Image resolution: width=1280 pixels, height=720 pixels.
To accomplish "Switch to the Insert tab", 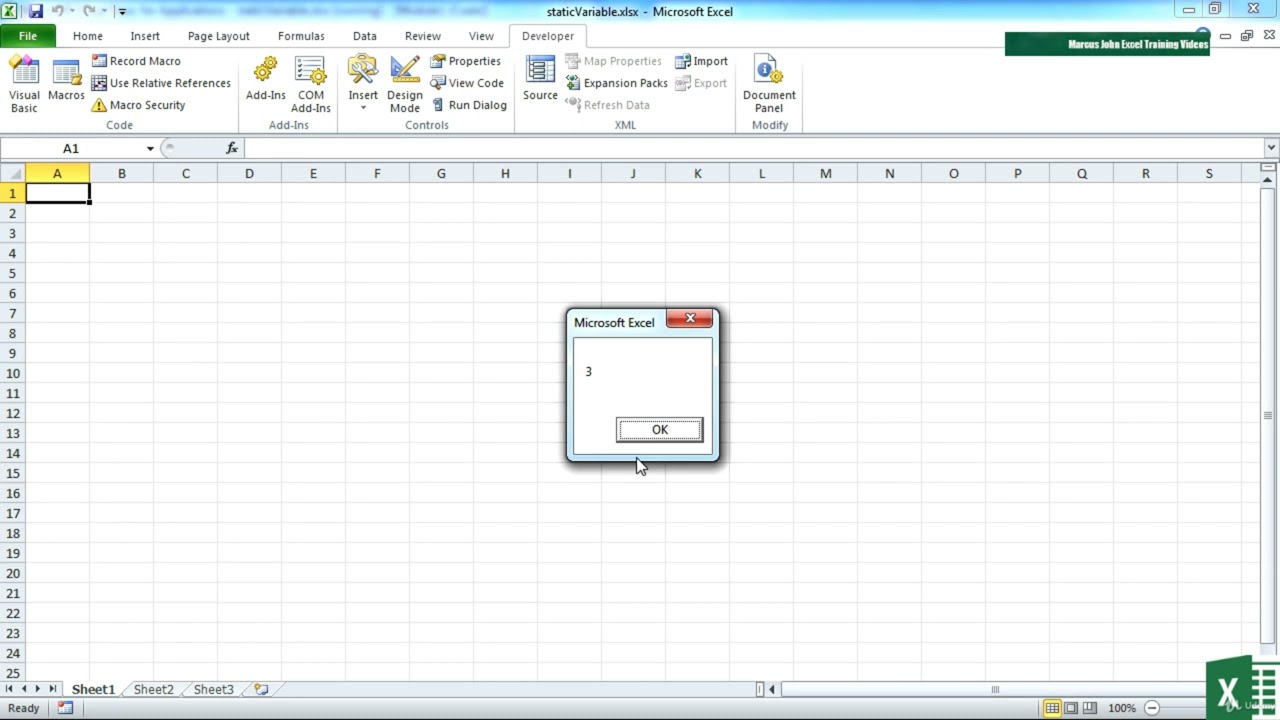I will (x=145, y=36).
